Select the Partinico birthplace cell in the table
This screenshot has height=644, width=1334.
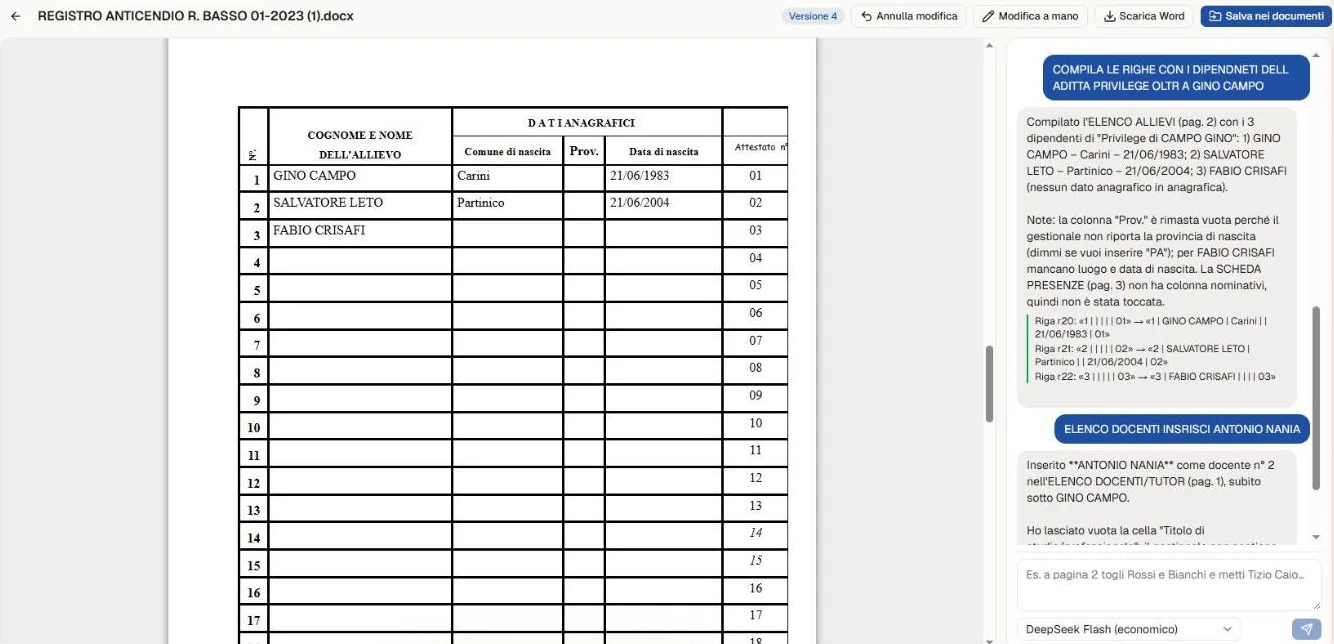(x=508, y=206)
